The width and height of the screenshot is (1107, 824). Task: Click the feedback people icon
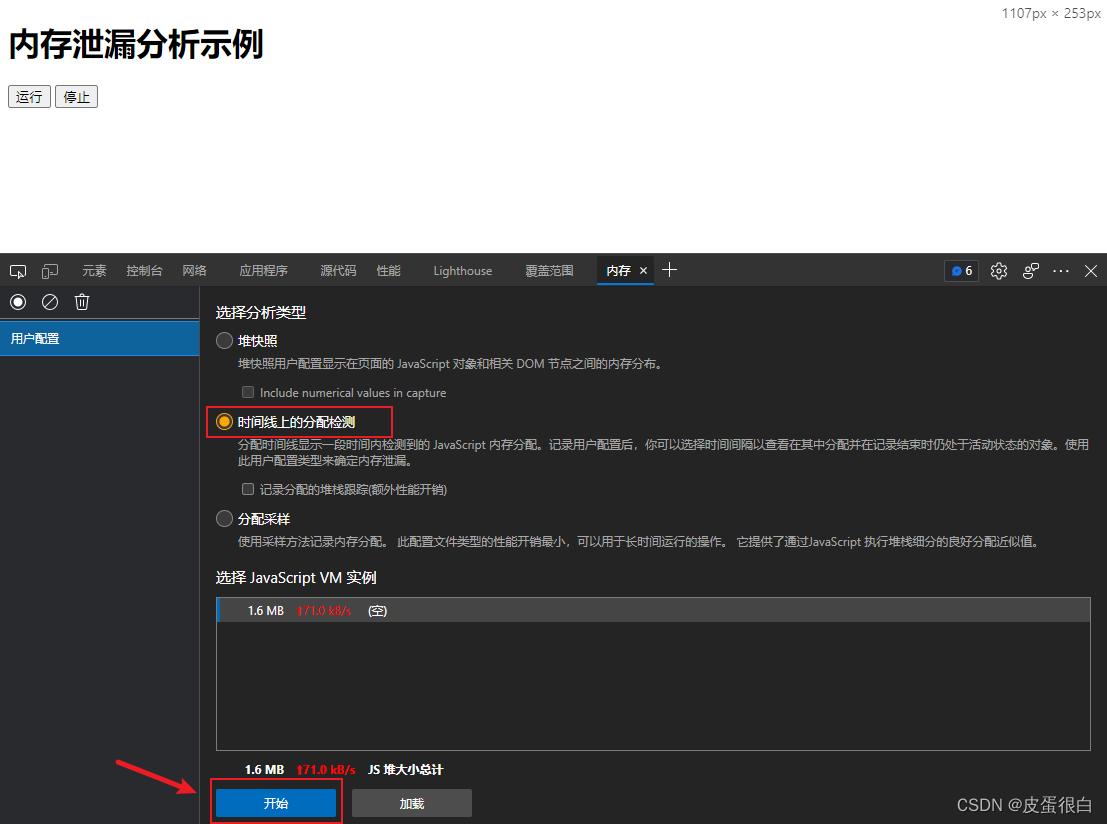coord(1031,271)
